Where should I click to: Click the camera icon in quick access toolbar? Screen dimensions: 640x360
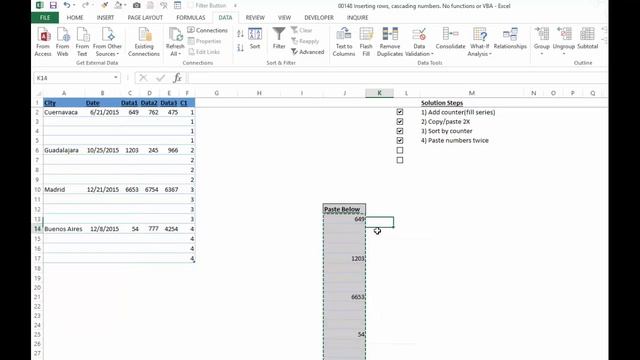(136, 5)
